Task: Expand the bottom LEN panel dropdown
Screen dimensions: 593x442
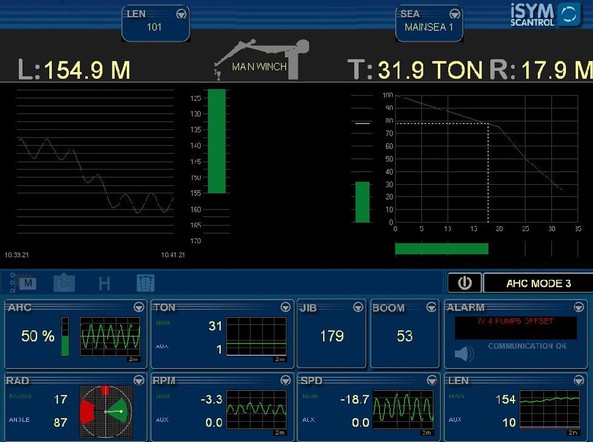Action: 579,380
